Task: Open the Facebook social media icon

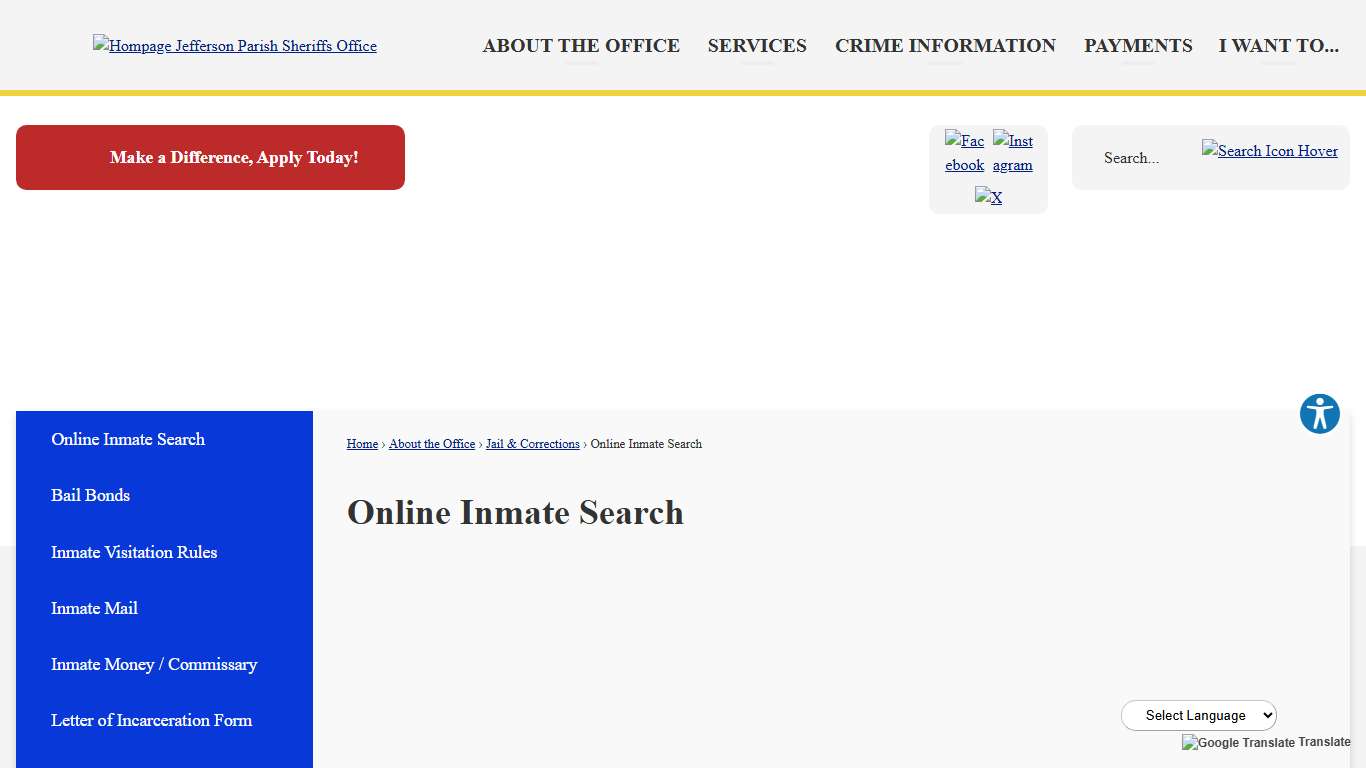Action: tap(964, 152)
